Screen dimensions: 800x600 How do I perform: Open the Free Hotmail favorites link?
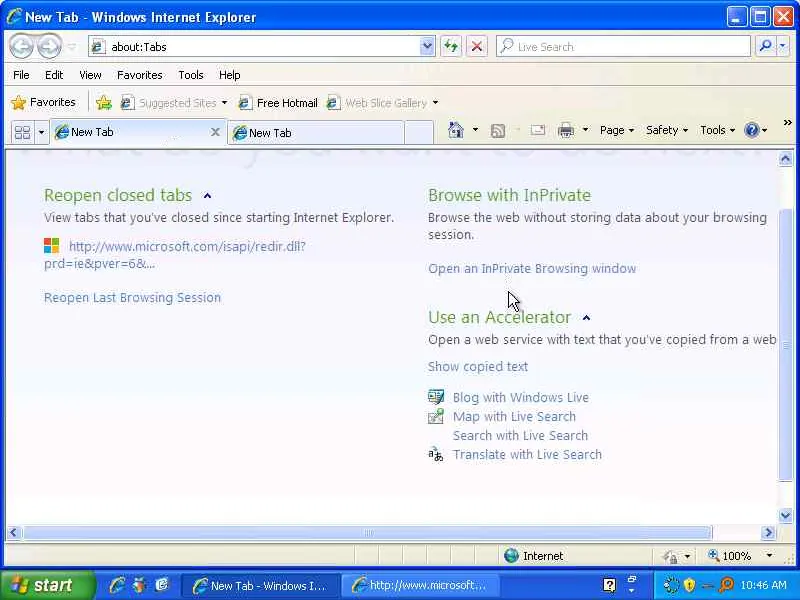click(278, 103)
